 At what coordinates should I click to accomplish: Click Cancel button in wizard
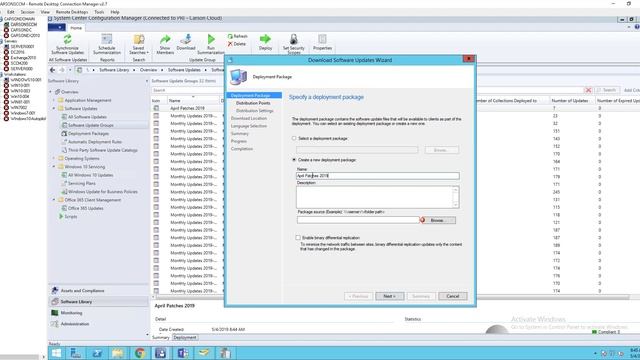[453, 296]
